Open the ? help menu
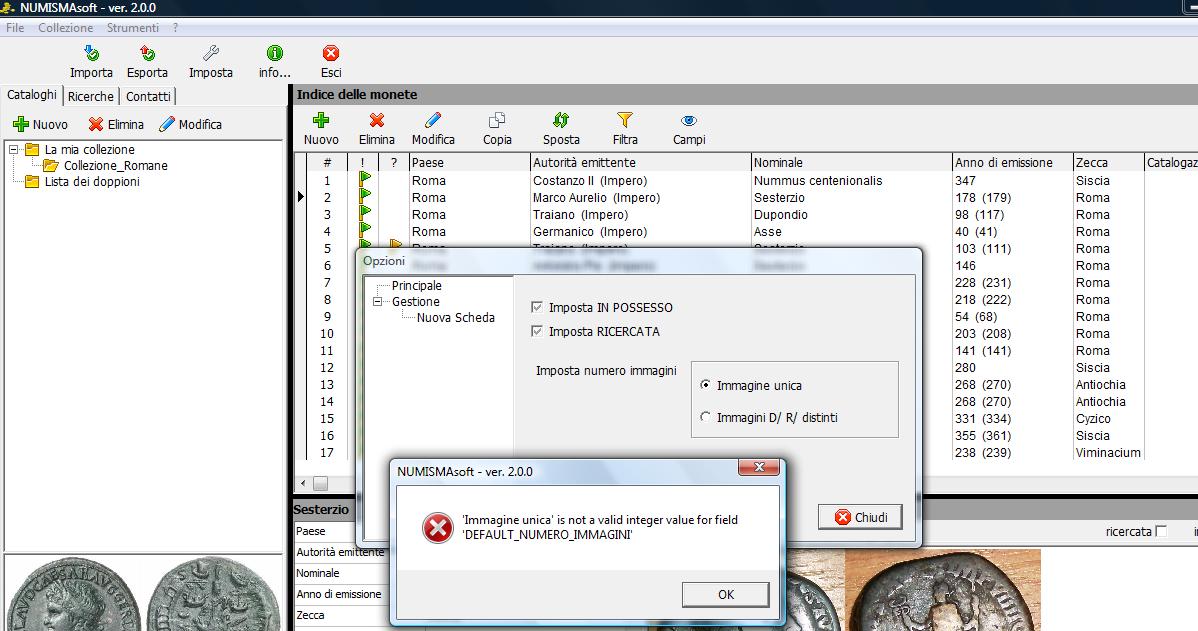Screen dimensions: 1198x631 click(x=176, y=28)
